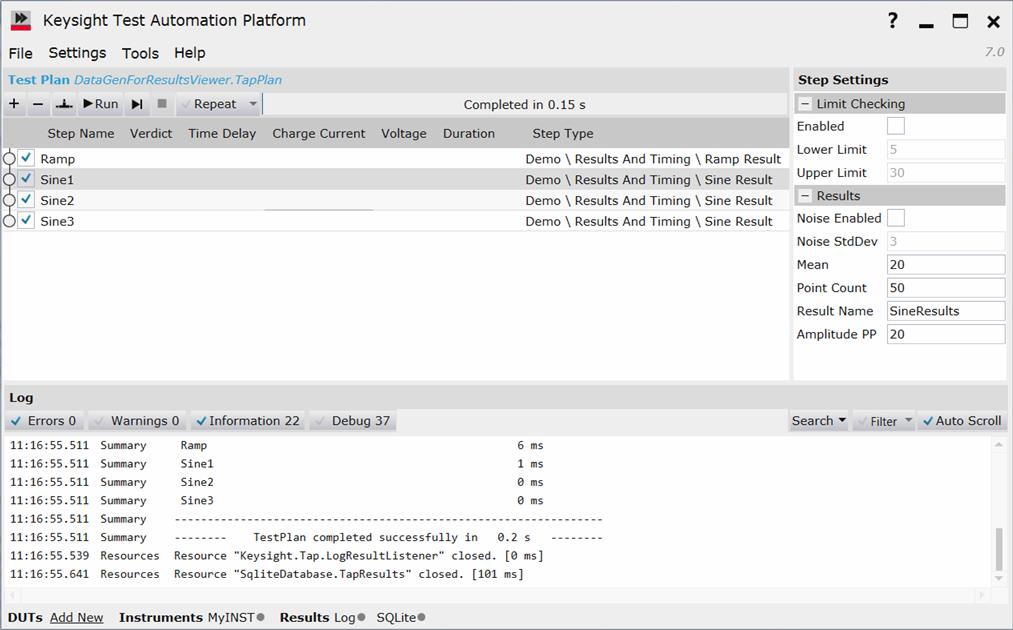
Task: Open the MyINST instrument
Action: click(x=231, y=617)
